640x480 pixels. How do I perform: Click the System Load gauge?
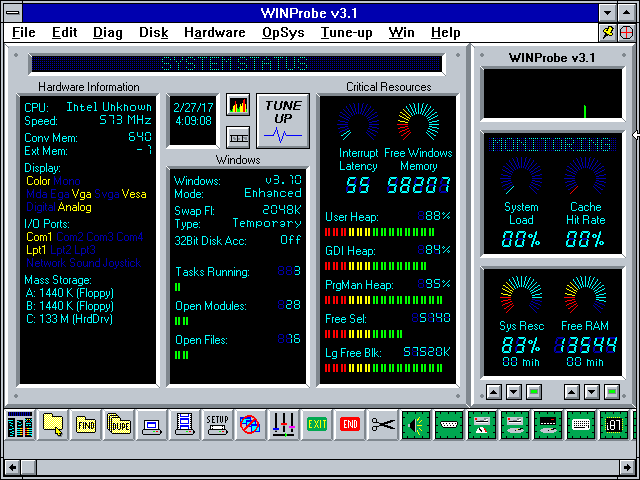coord(521,176)
